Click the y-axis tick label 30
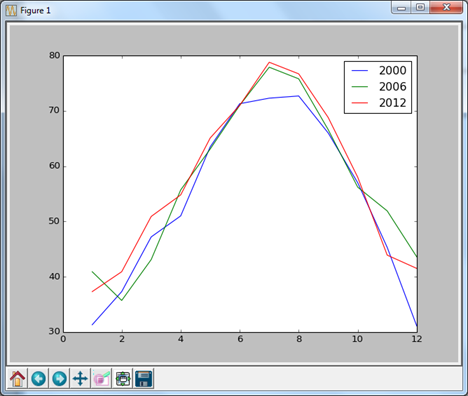This screenshot has width=468, height=396. point(55,332)
